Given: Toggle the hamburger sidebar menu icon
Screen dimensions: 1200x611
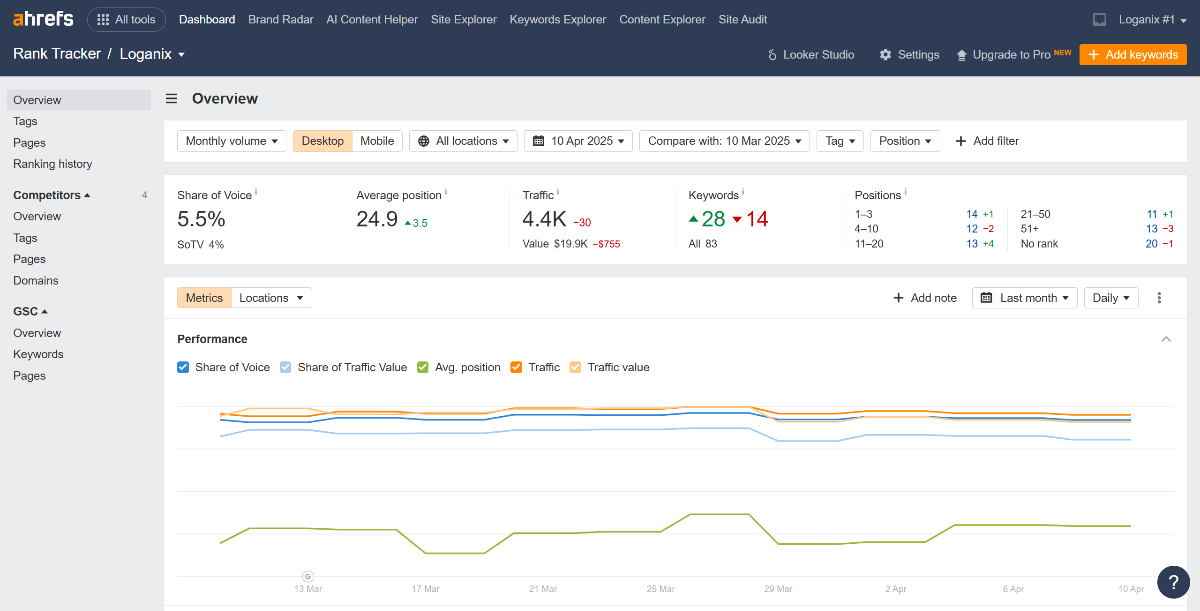Looking at the screenshot, I should coord(172,98).
